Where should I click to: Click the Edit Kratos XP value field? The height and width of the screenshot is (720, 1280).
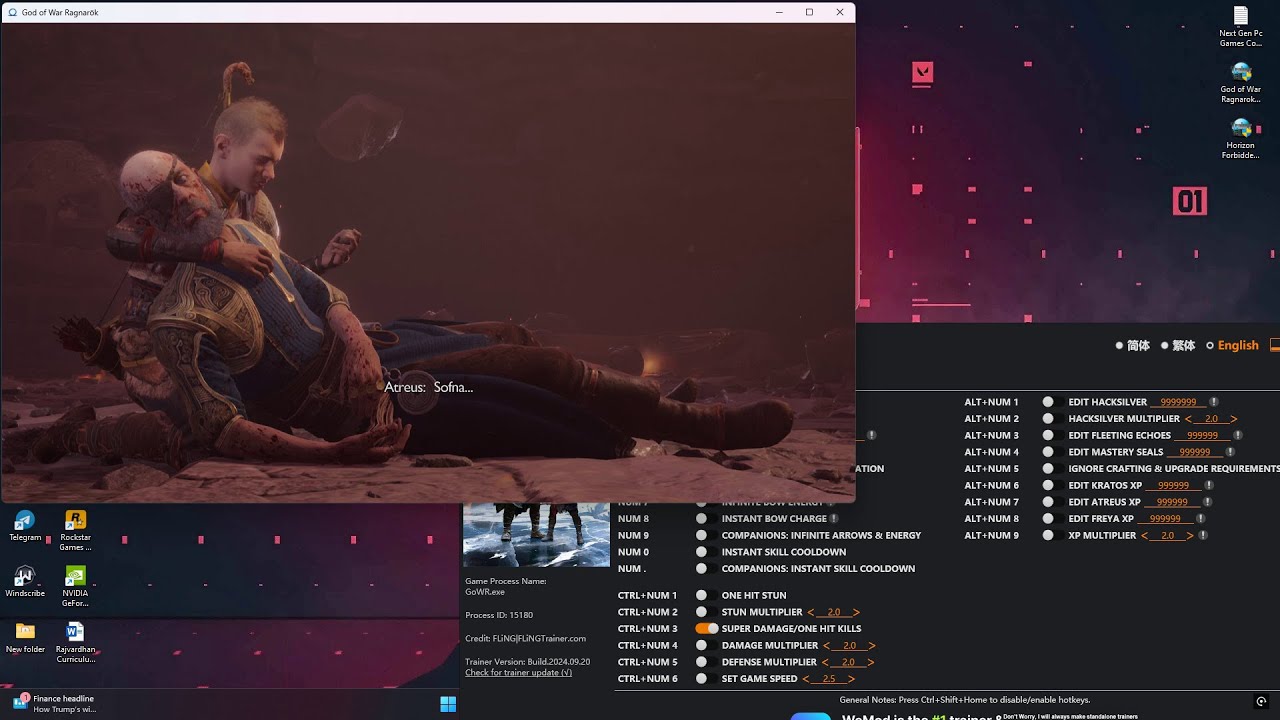click(1174, 486)
